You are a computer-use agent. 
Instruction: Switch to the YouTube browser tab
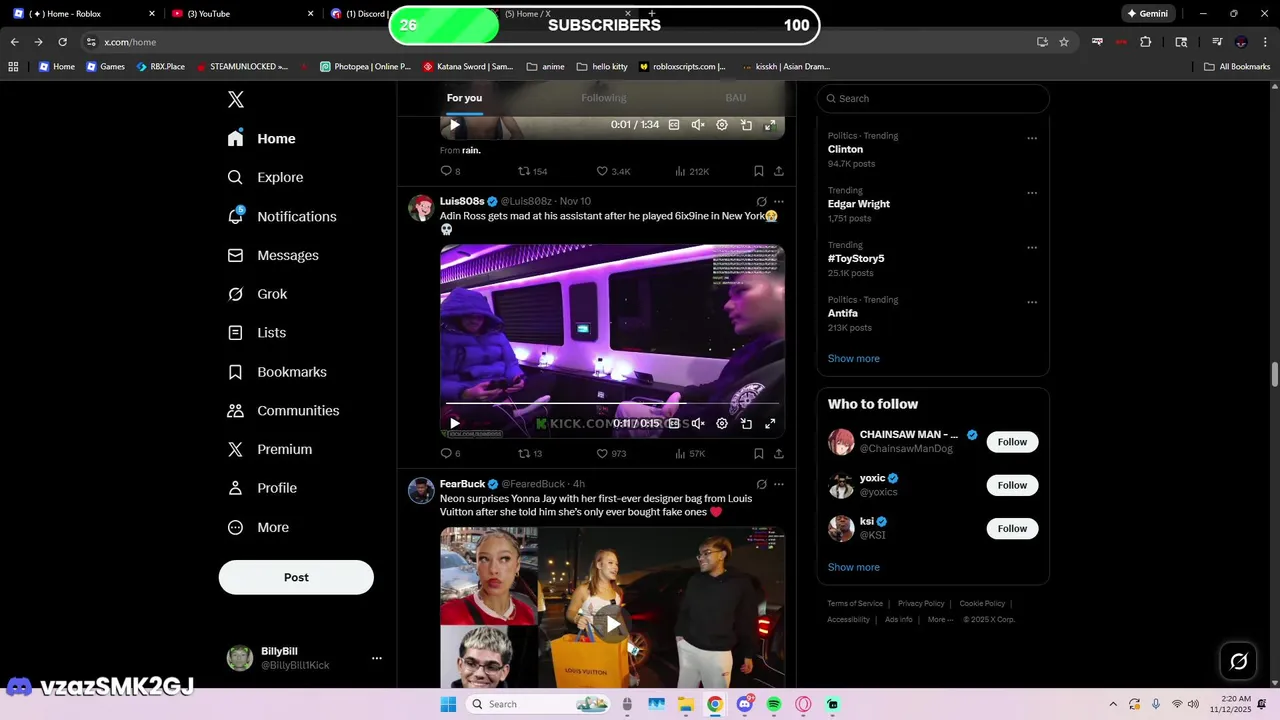click(x=240, y=14)
